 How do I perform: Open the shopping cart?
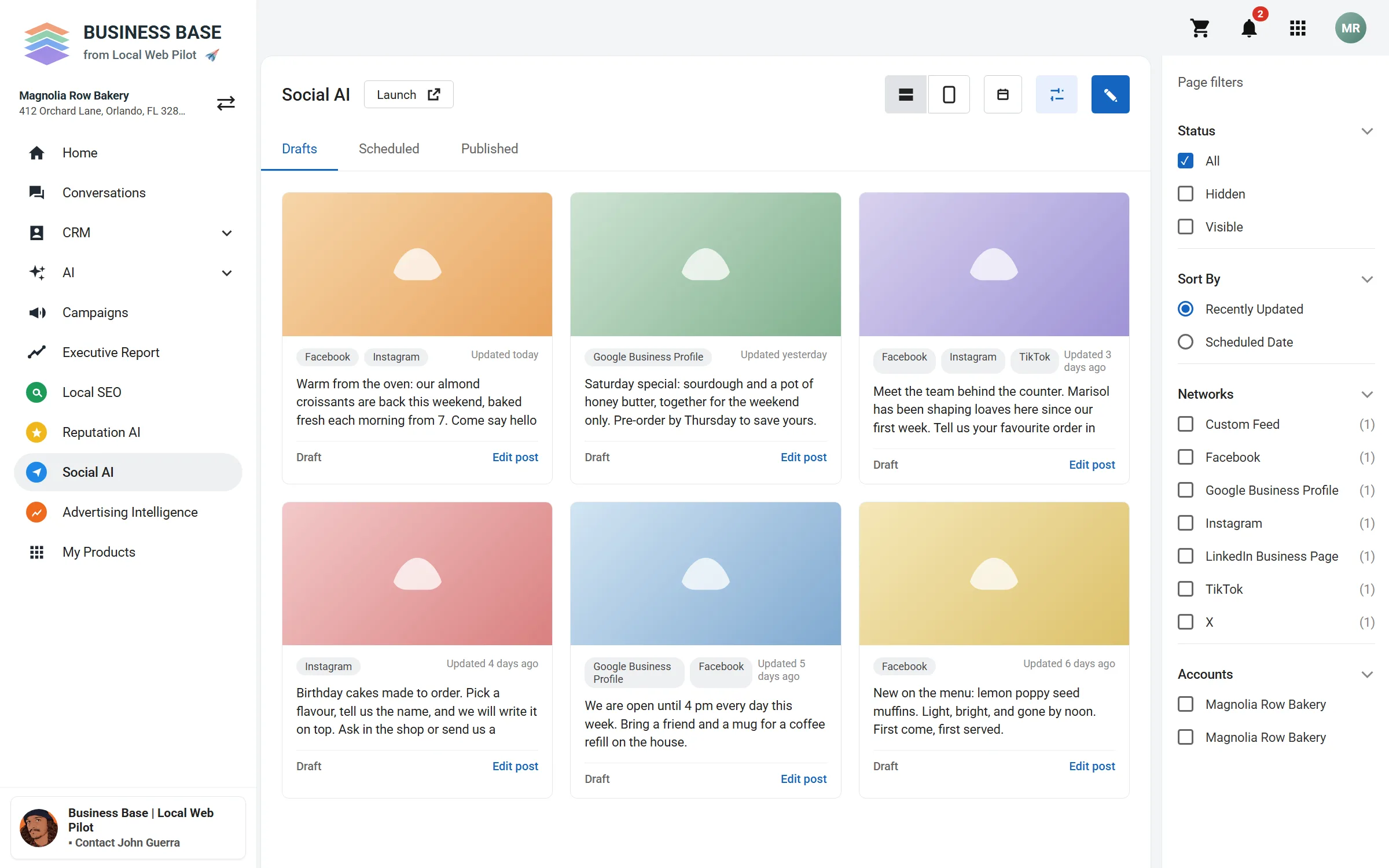1200,28
